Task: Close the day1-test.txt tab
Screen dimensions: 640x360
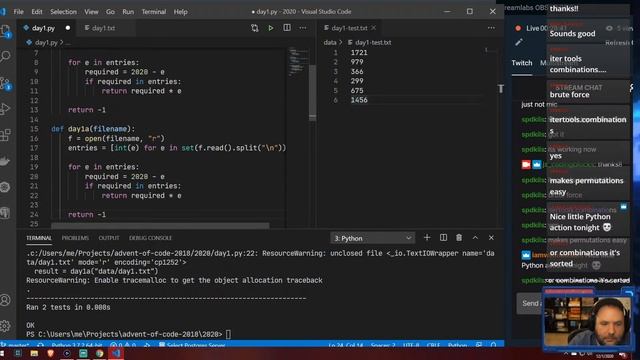Action: pos(374,28)
